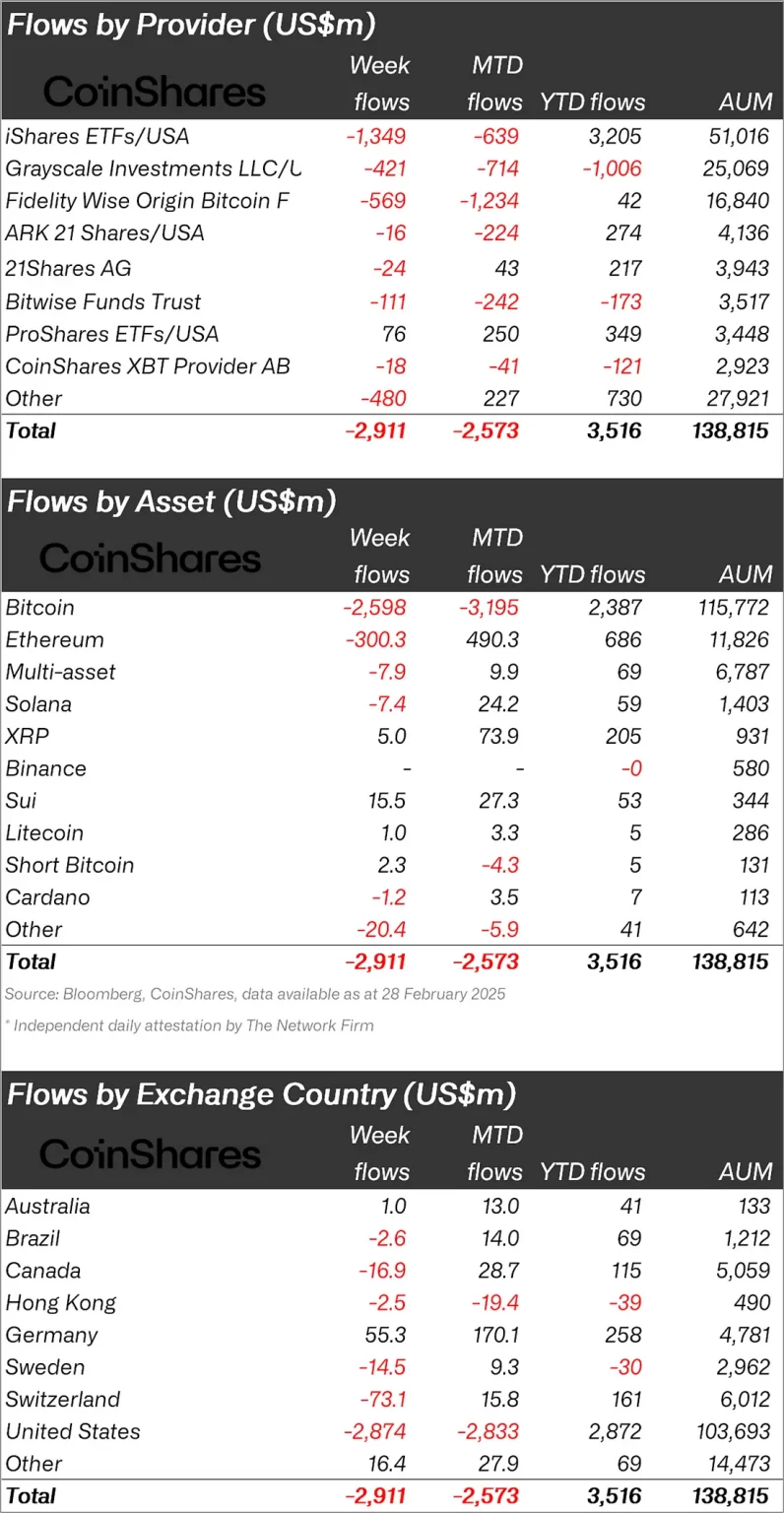The image size is (784, 1513).
Task: Click the CoinShares logo in Flows by Exchange Country
Action: pos(151,1154)
